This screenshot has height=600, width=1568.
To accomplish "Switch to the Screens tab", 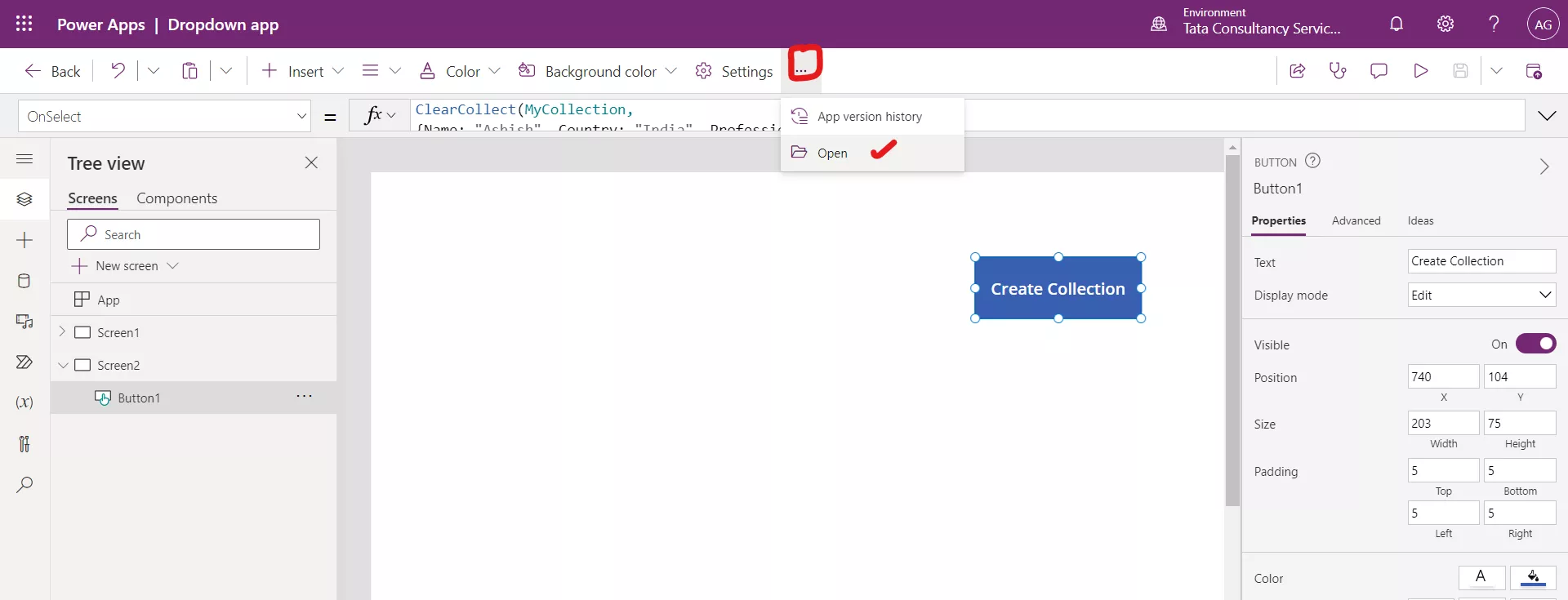I will point(92,198).
